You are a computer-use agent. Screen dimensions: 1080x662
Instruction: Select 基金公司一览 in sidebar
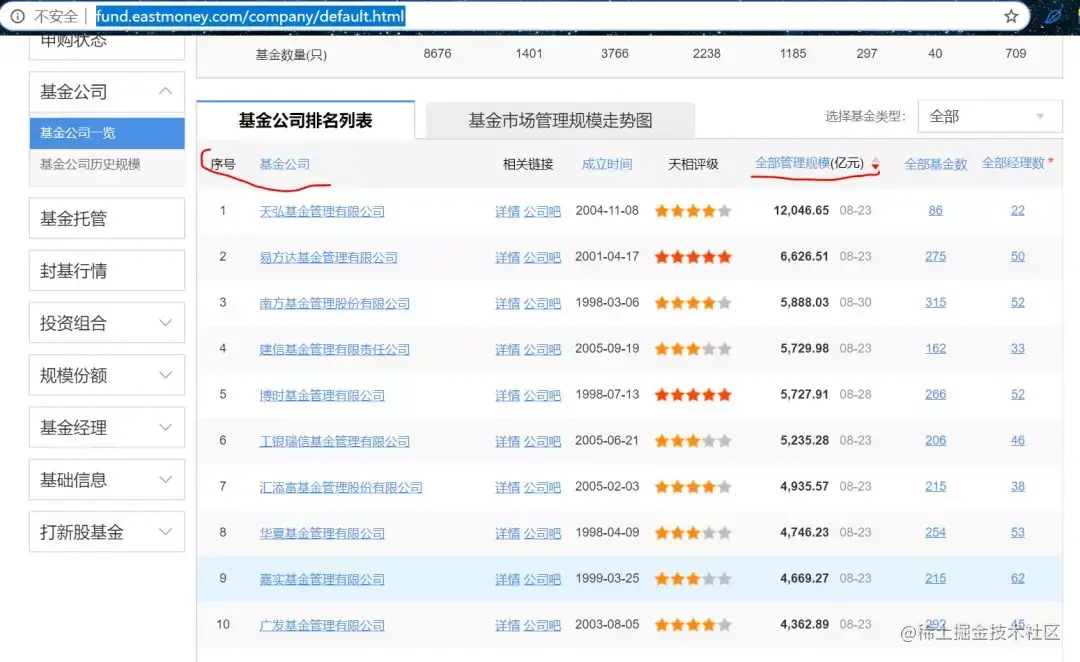click(107, 133)
